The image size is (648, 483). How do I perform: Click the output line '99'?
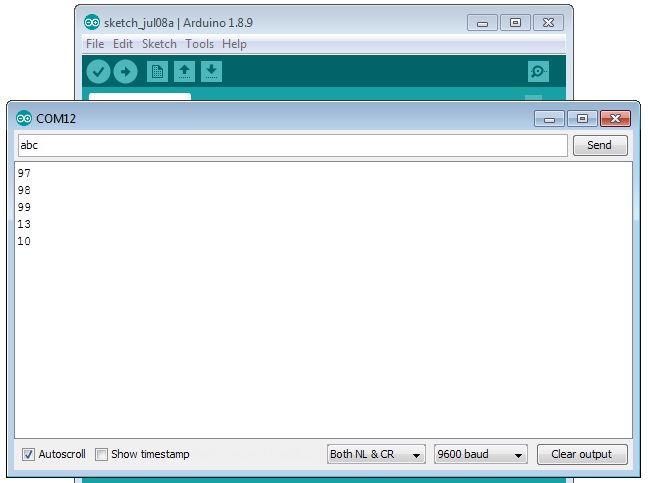[24, 207]
